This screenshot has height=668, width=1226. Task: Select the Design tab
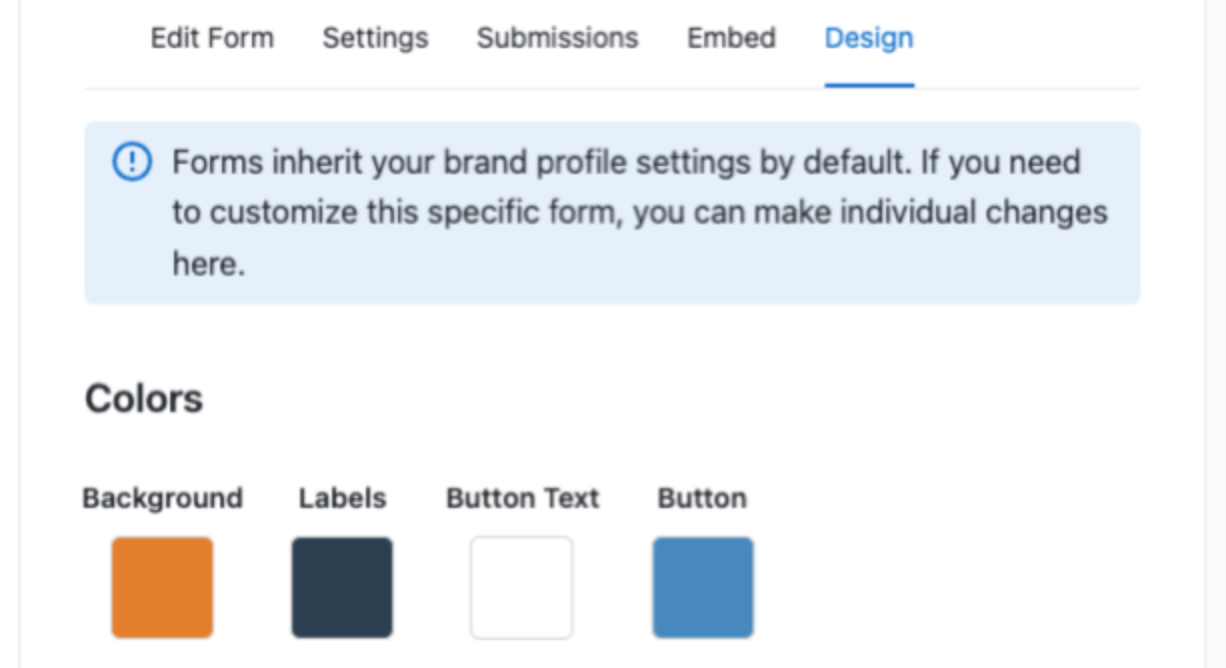(x=868, y=38)
